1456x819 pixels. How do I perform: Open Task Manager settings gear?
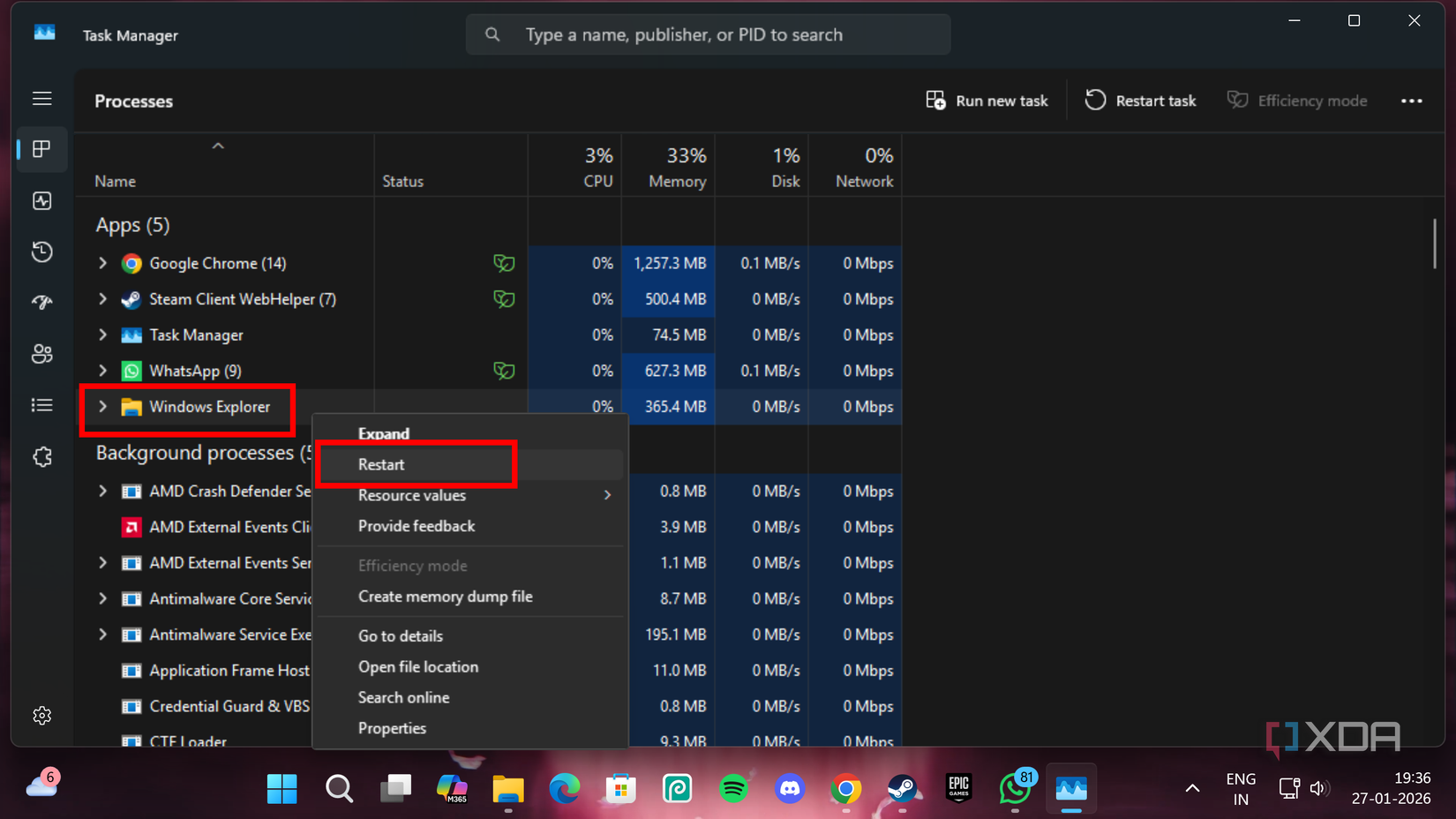tap(41, 716)
